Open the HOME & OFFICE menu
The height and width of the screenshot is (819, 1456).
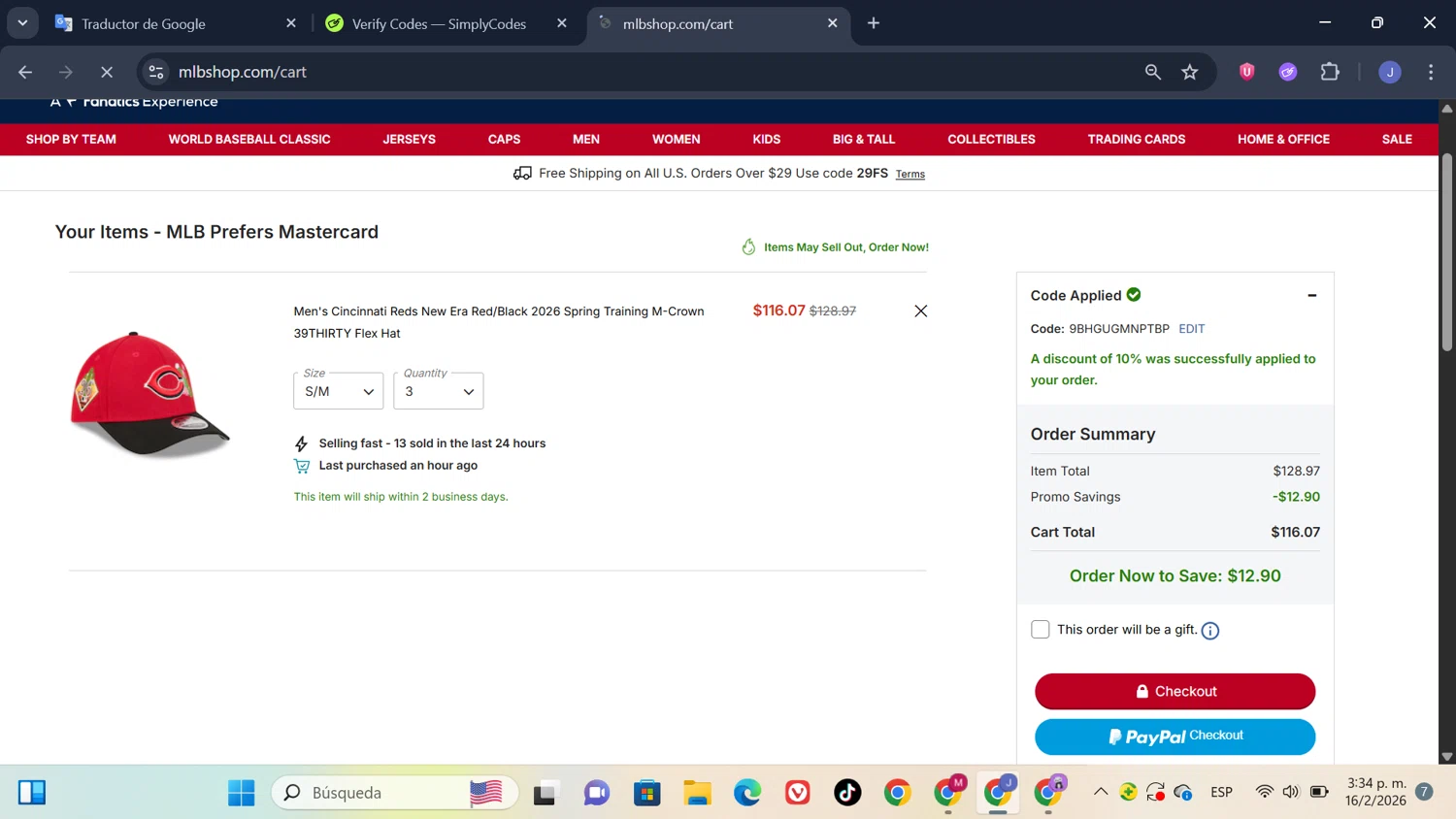pos(1283,140)
